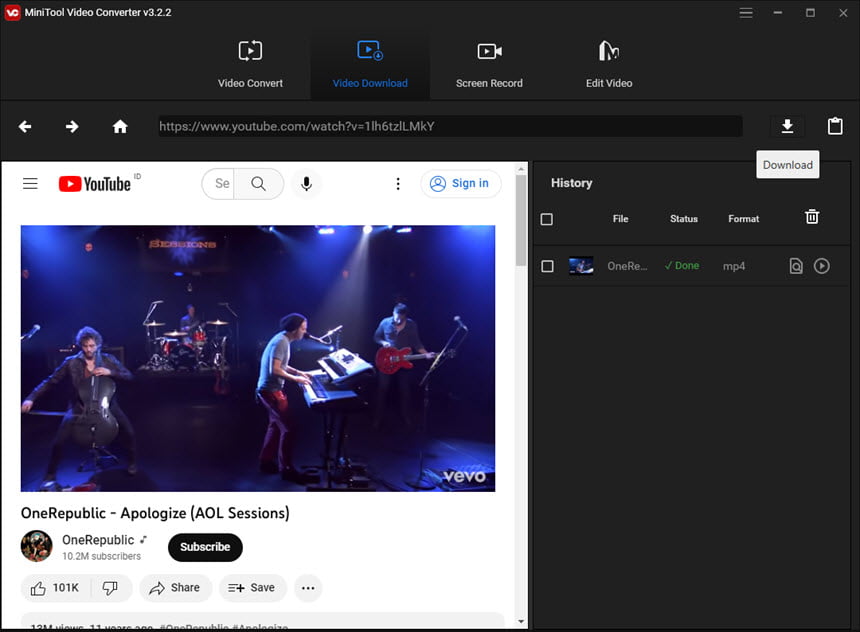Open the YouTube guide hamburger menu

pos(30,183)
